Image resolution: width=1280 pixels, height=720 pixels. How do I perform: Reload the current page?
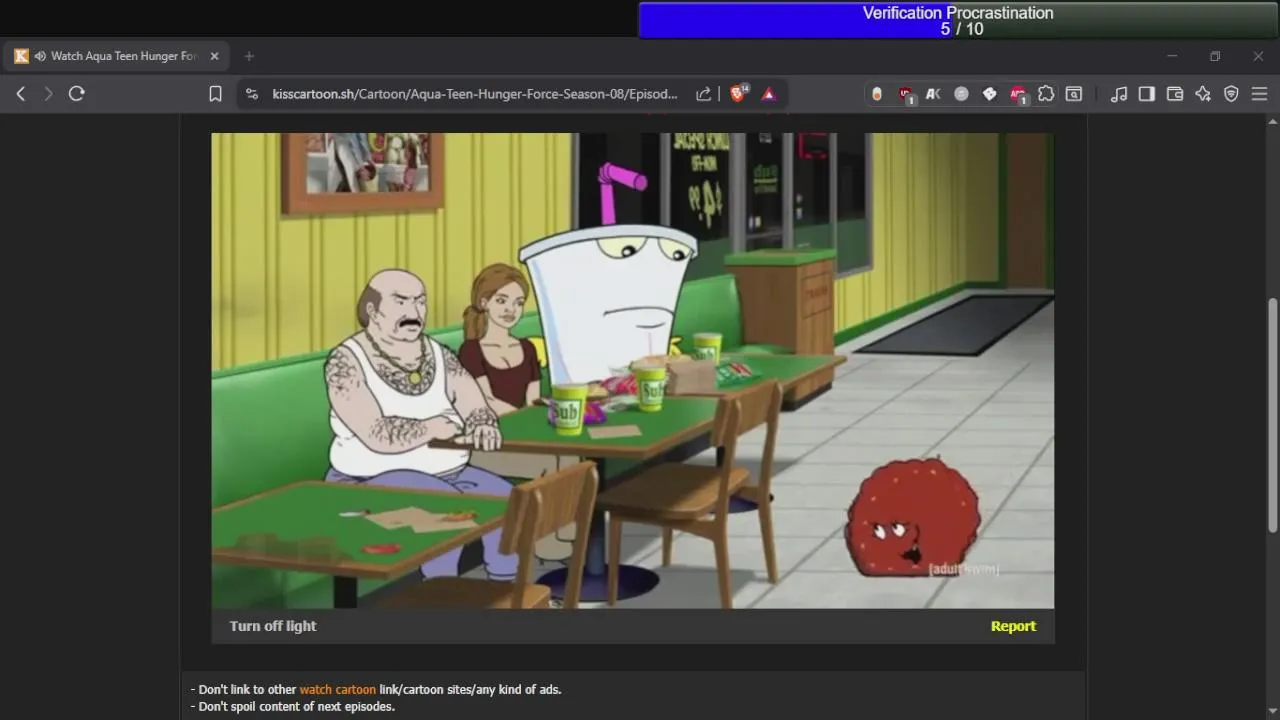pyautogui.click(x=76, y=94)
